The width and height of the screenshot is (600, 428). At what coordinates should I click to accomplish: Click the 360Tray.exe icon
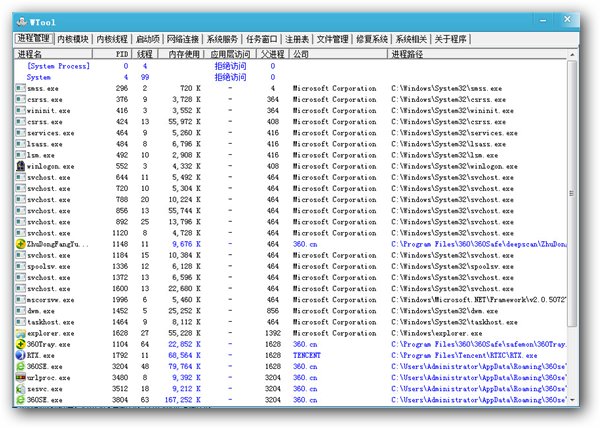pos(20,344)
